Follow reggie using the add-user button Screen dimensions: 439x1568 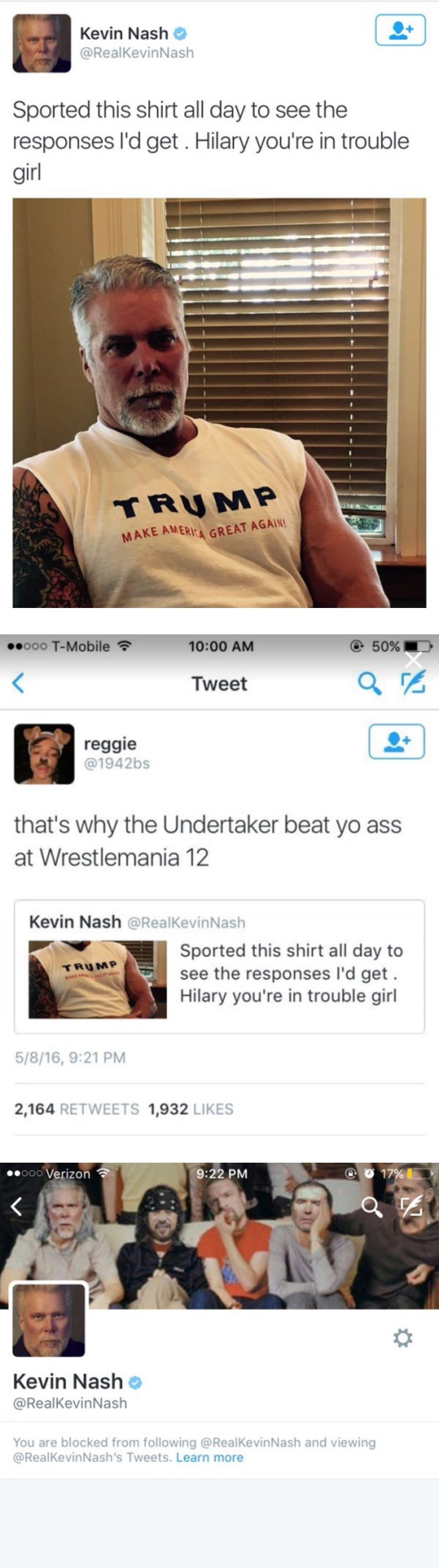[x=396, y=741]
